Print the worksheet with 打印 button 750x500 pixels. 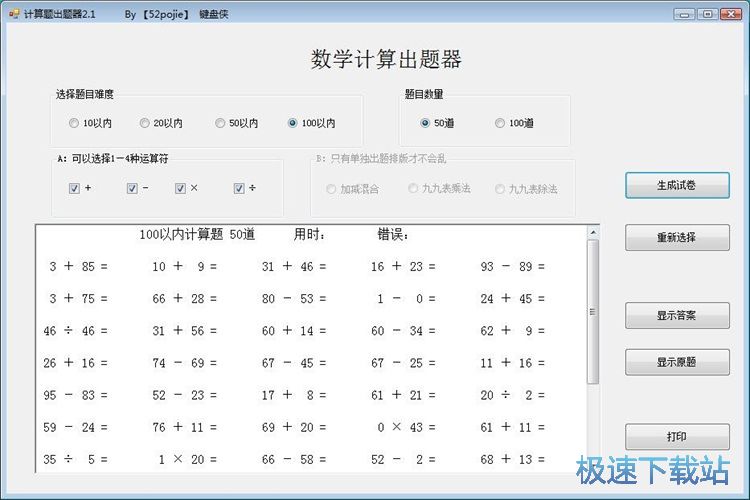pos(677,437)
